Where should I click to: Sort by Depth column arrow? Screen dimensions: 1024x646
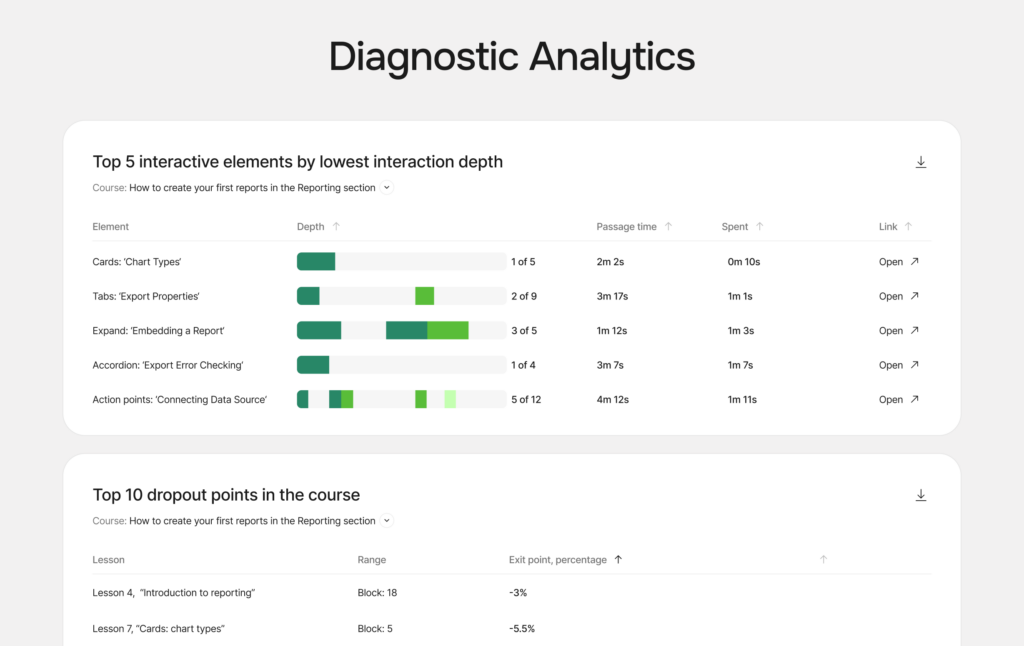[336, 227]
